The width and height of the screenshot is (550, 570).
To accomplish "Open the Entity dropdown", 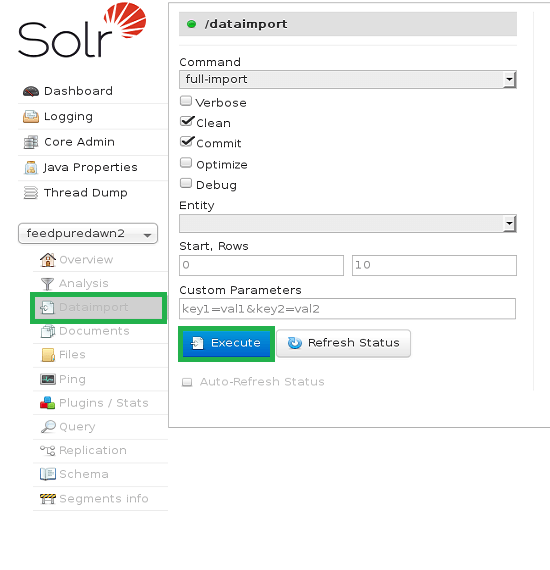I will click(x=348, y=224).
